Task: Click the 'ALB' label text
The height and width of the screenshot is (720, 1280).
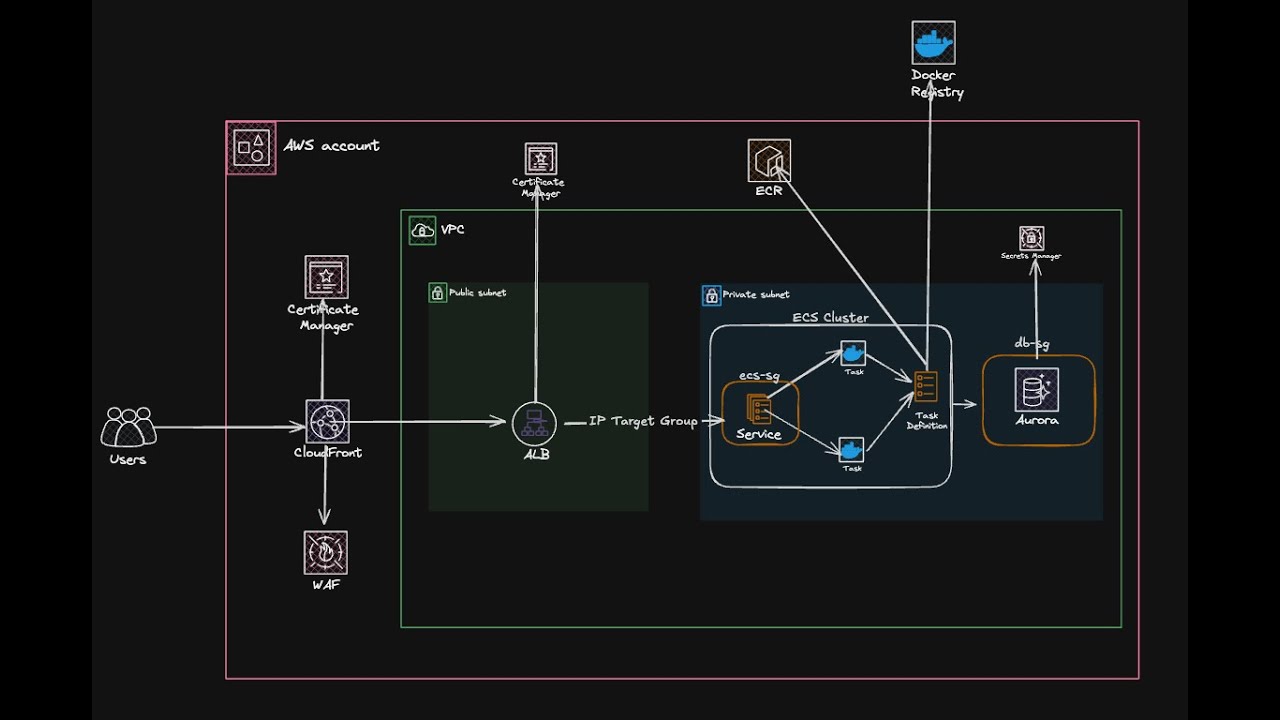Action: (536, 455)
